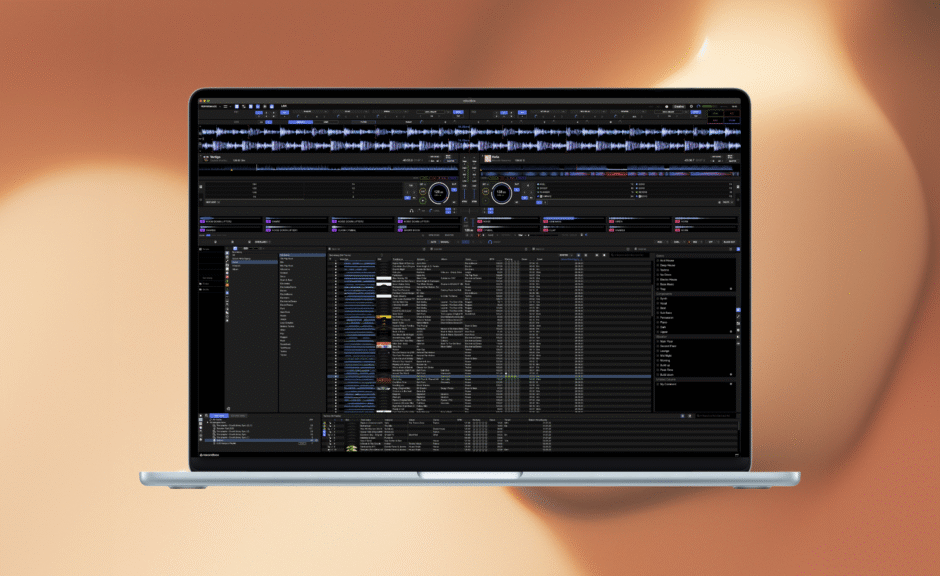
Task: Click the Vertigo track artwork on deck 1
Action: 204,157
